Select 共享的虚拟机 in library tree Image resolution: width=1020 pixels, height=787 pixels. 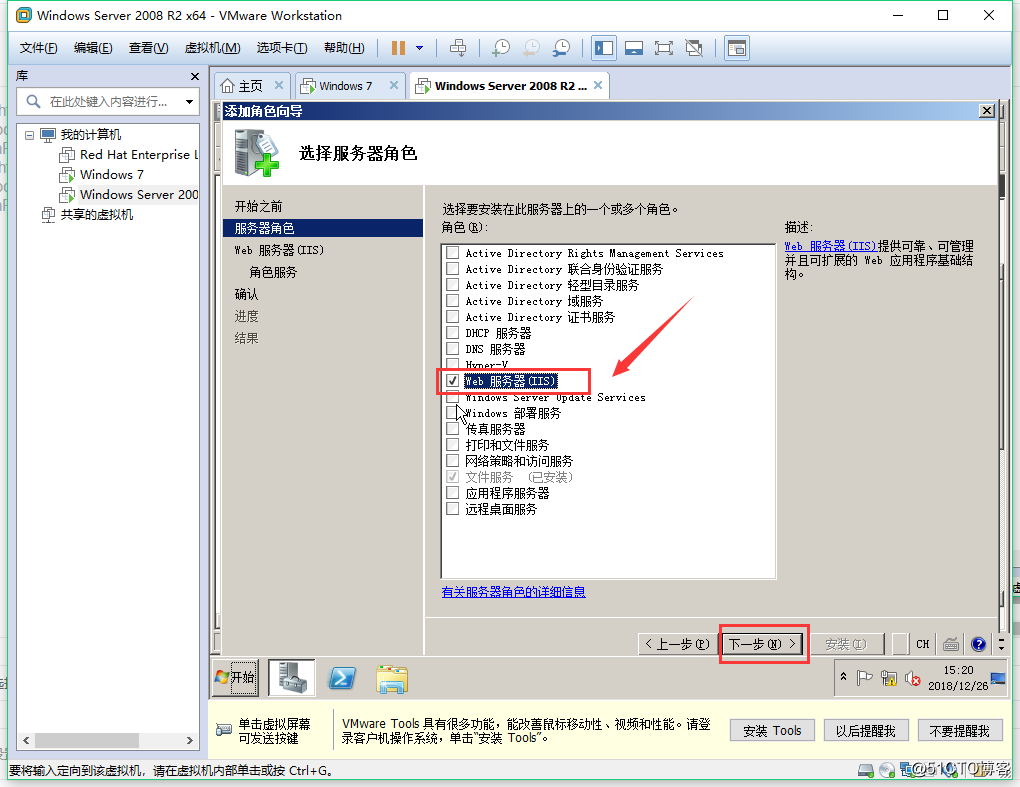pos(87,215)
